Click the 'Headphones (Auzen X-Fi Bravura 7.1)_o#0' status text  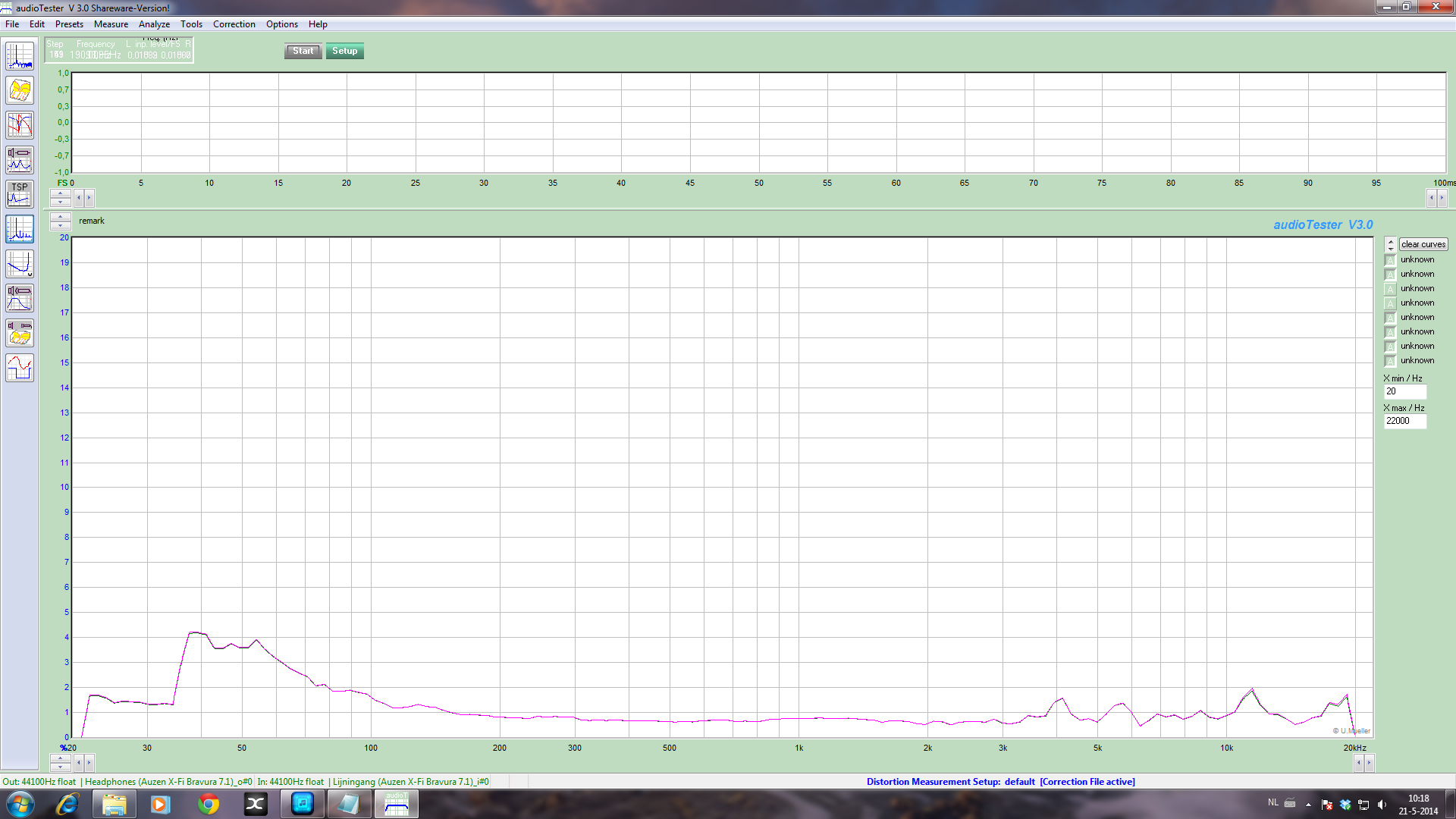coord(168,782)
